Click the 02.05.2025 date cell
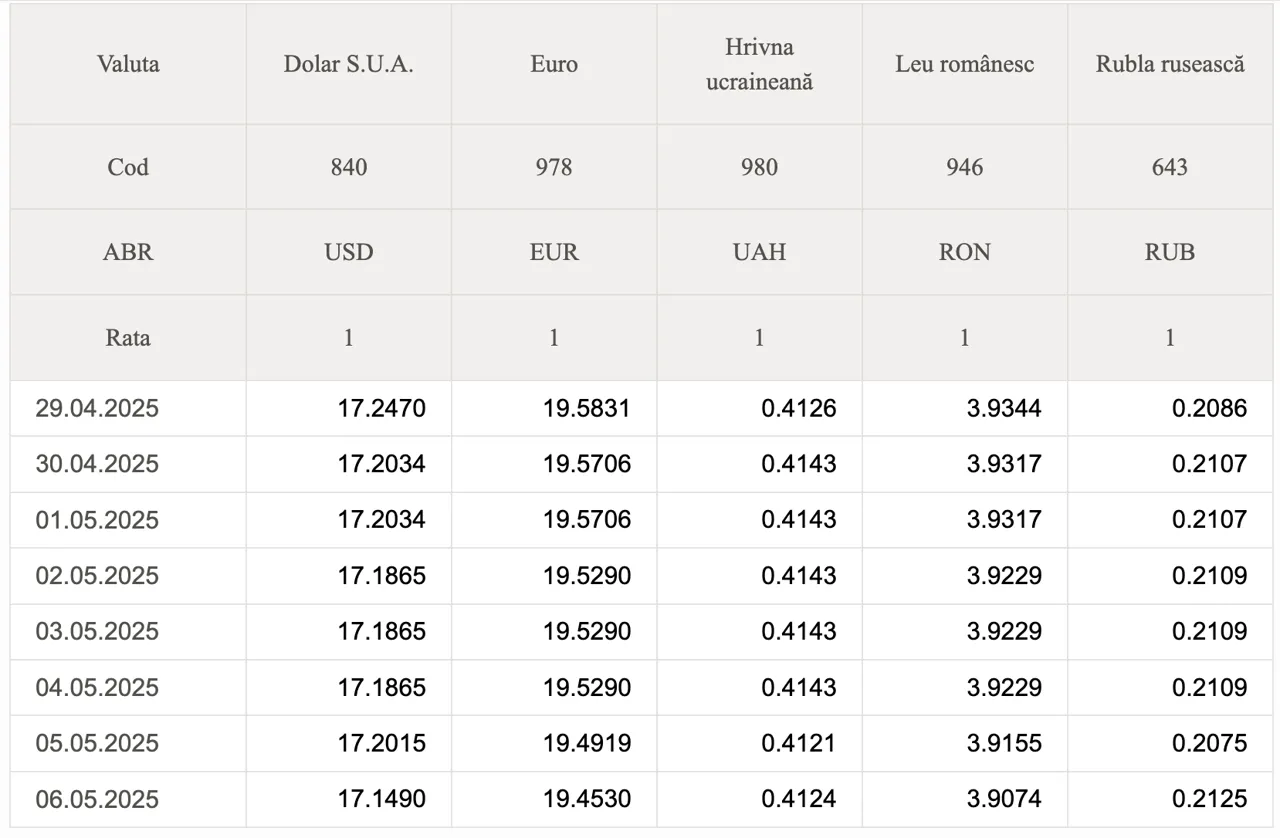This screenshot has height=838, width=1280. click(97, 576)
